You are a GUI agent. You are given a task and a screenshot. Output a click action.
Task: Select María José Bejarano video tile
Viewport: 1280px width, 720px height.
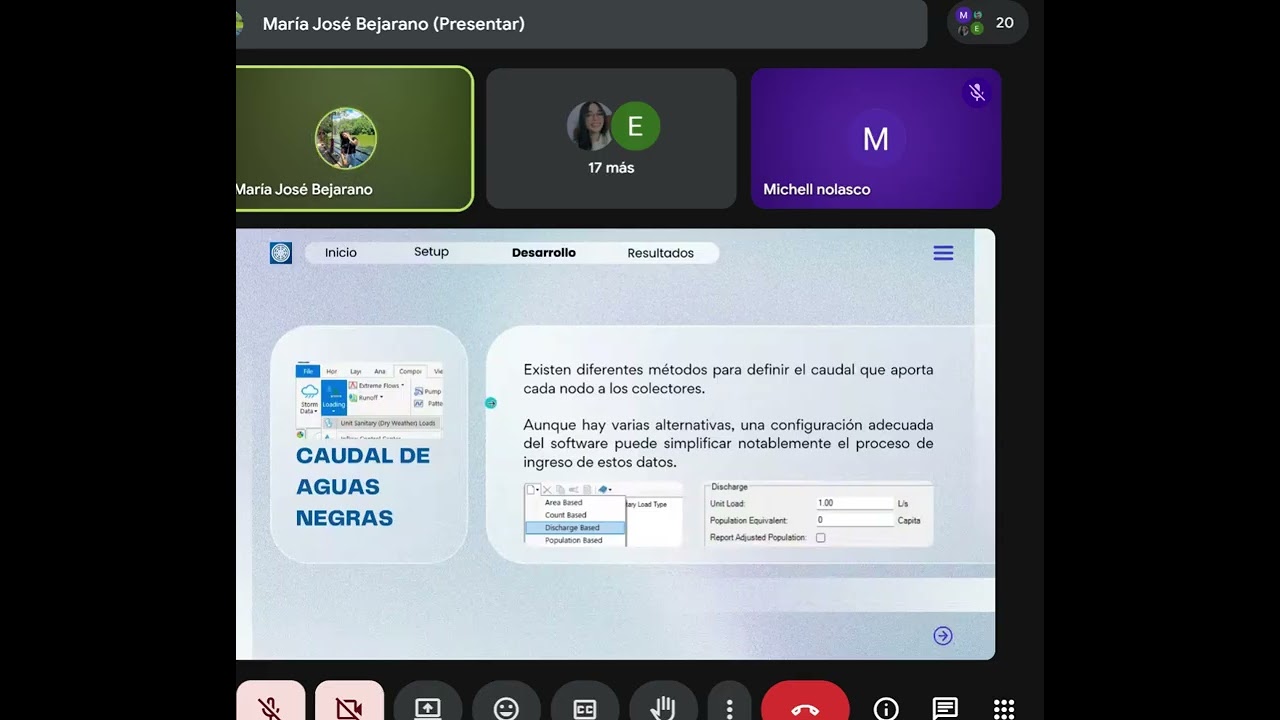(x=354, y=139)
